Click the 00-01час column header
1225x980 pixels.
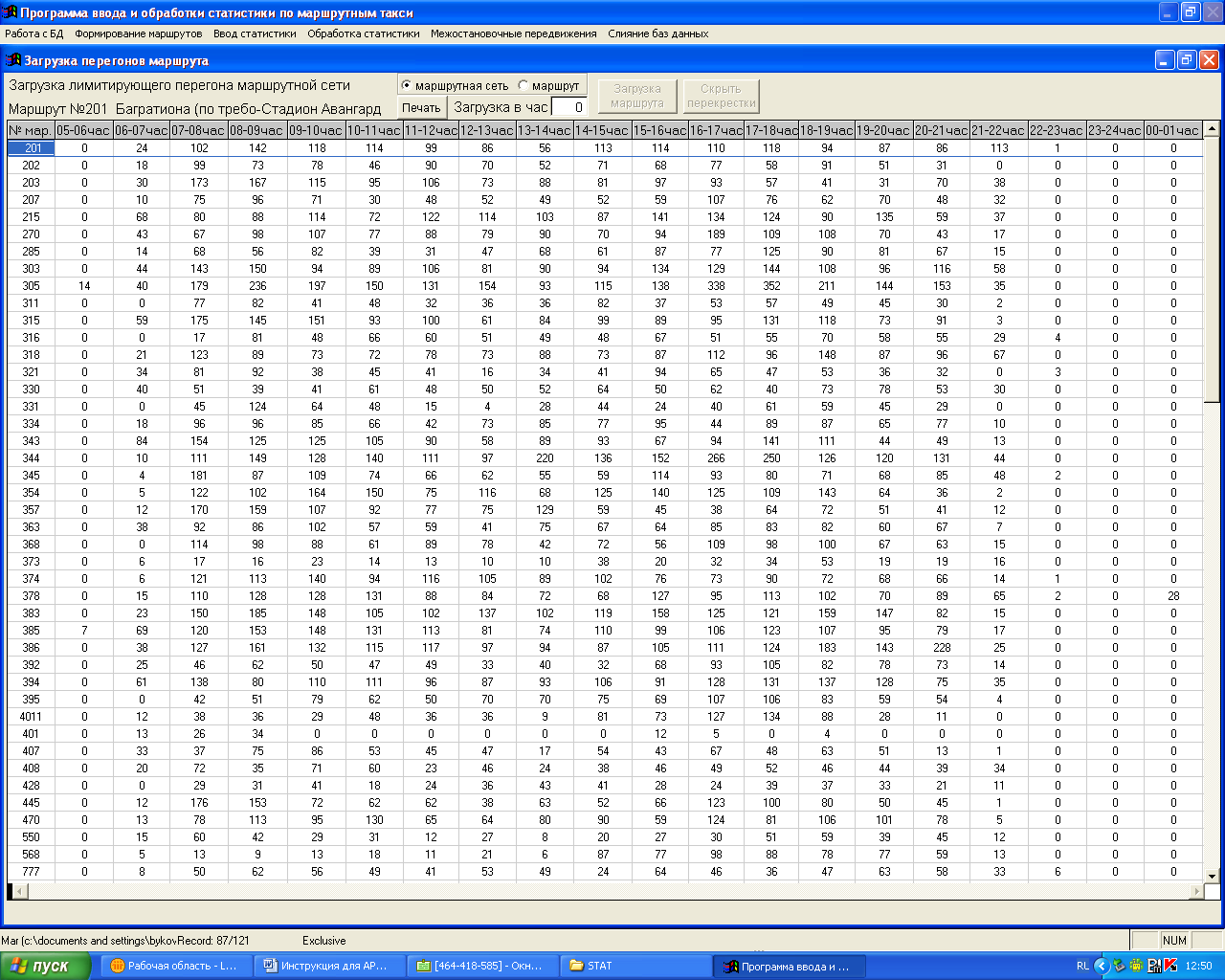(1173, 130)
